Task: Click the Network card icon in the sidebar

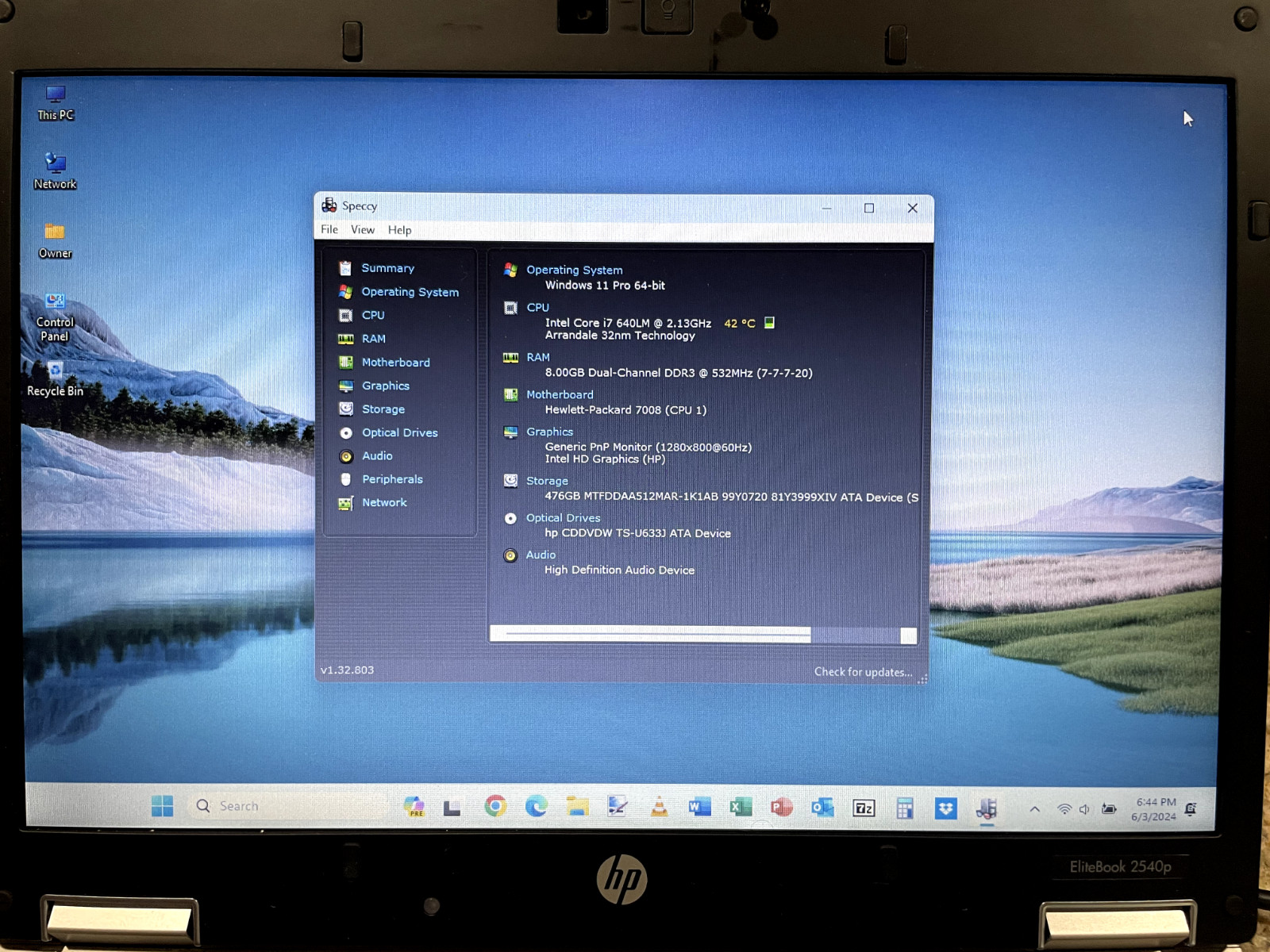Action: click(x=345, y=503)
